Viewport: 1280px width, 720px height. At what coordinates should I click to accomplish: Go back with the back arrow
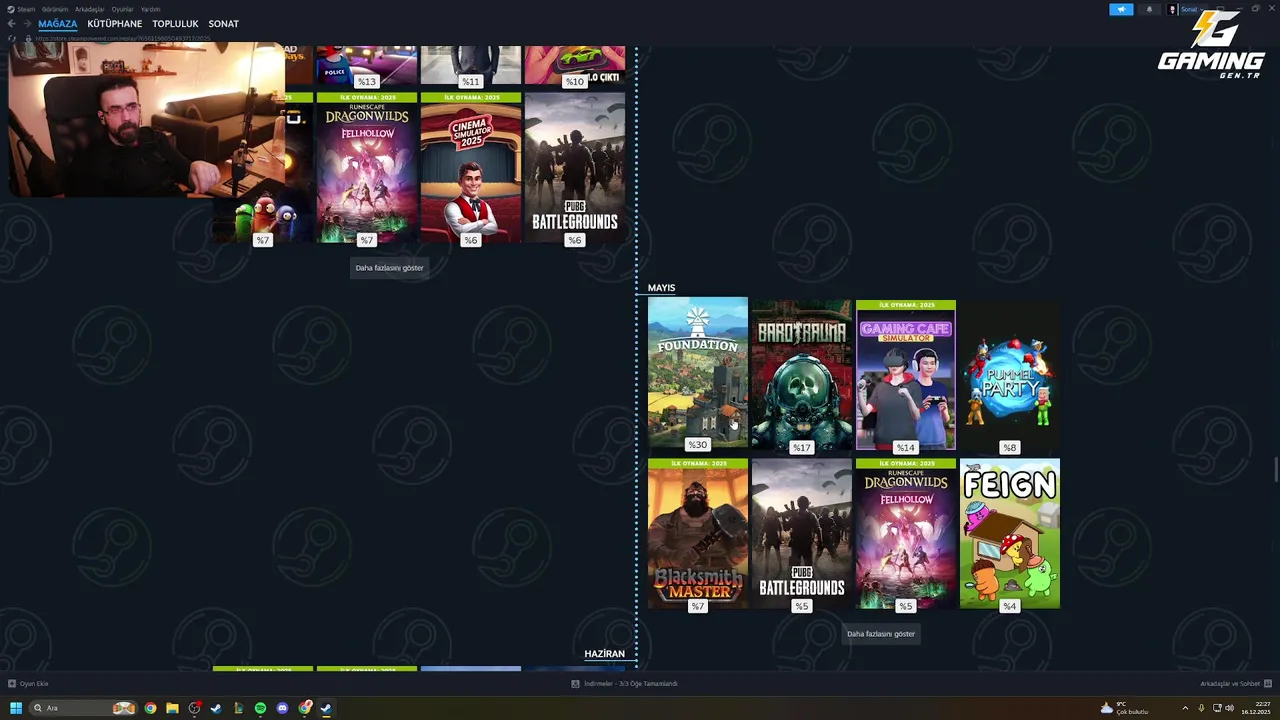(x=12, y=24)
